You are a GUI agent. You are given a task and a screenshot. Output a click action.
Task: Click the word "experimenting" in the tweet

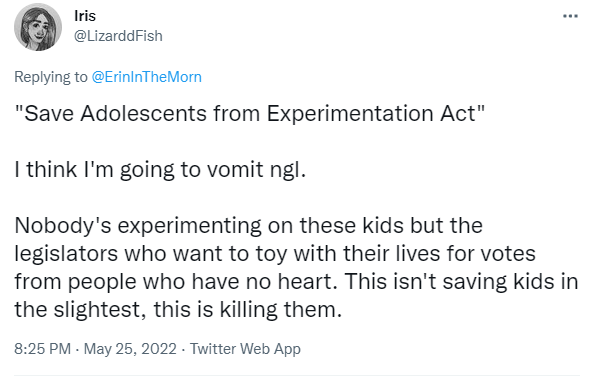click(x=189, y=226)
